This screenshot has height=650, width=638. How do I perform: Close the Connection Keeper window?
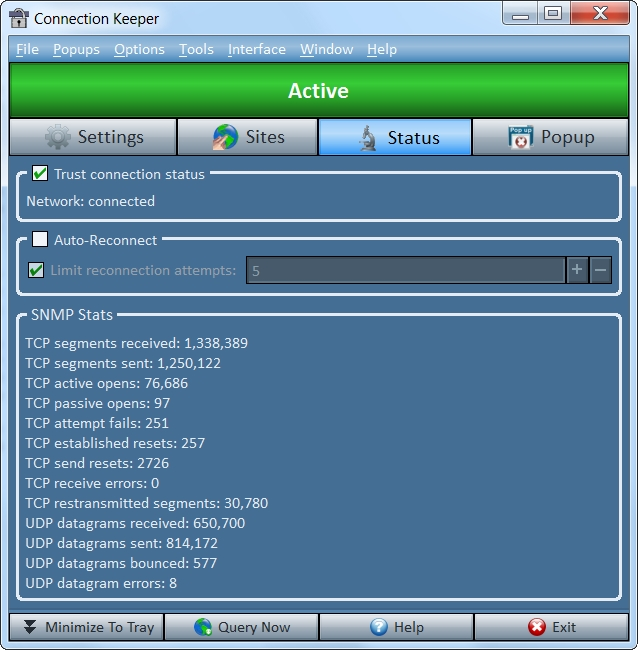[x=600, y=13]
